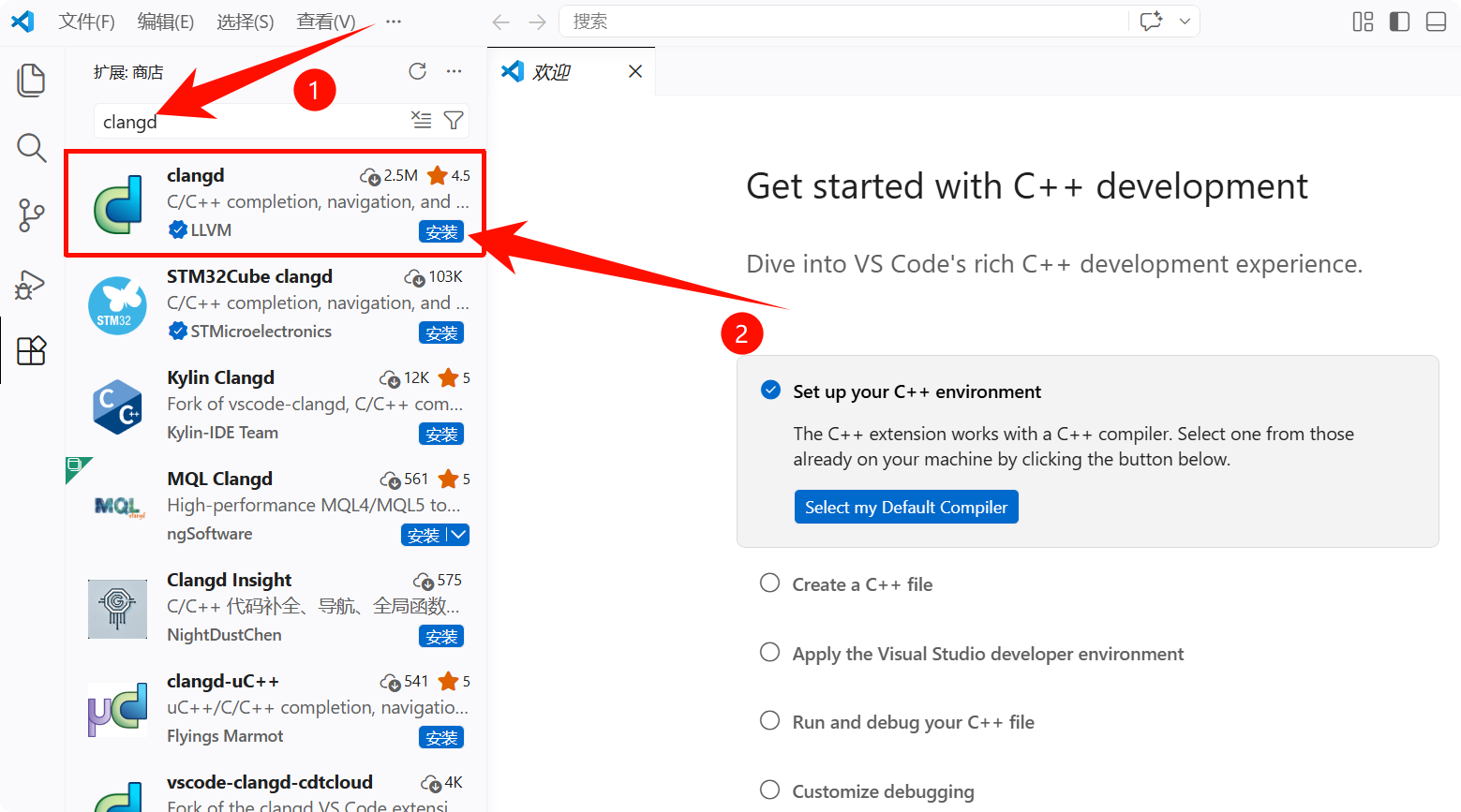The width and height of the screenshot is (1461, 812).
Task: Click the star icon on MQL Clangd
Action: [x=448, y=479]
